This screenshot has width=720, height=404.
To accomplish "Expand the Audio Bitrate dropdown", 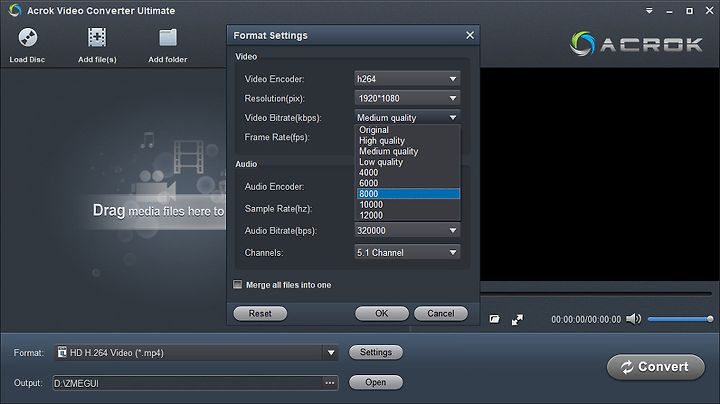I will point(453,230).
